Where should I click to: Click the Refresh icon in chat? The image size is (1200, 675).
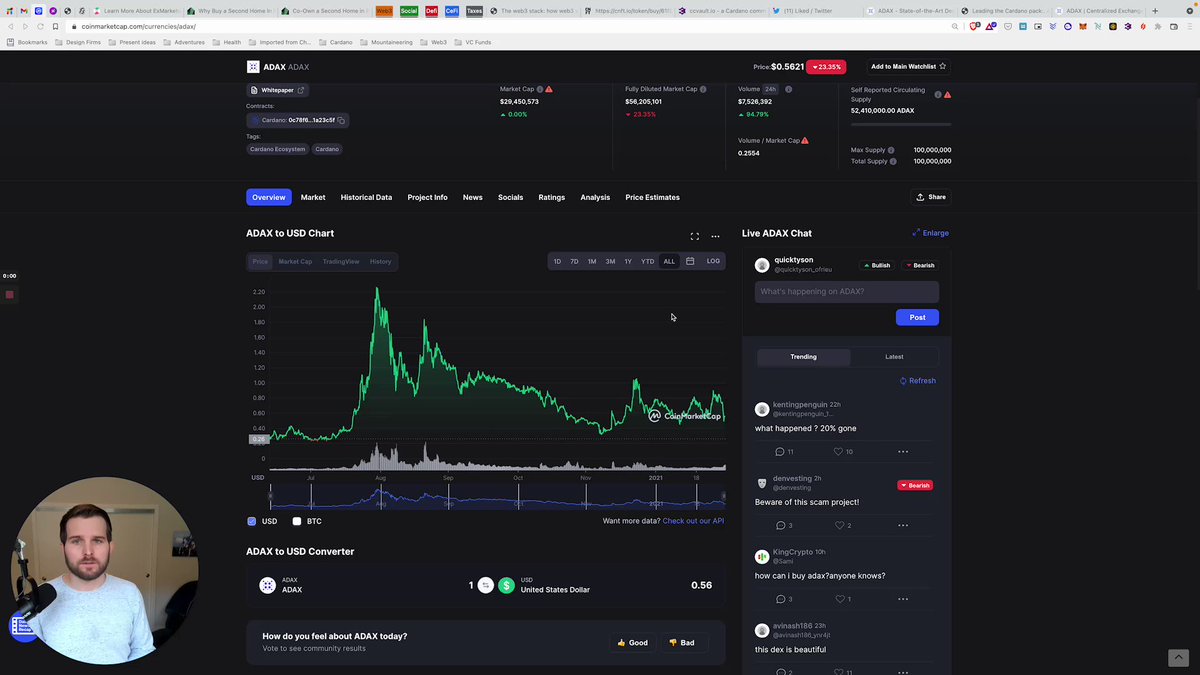(x=903, y=381)
